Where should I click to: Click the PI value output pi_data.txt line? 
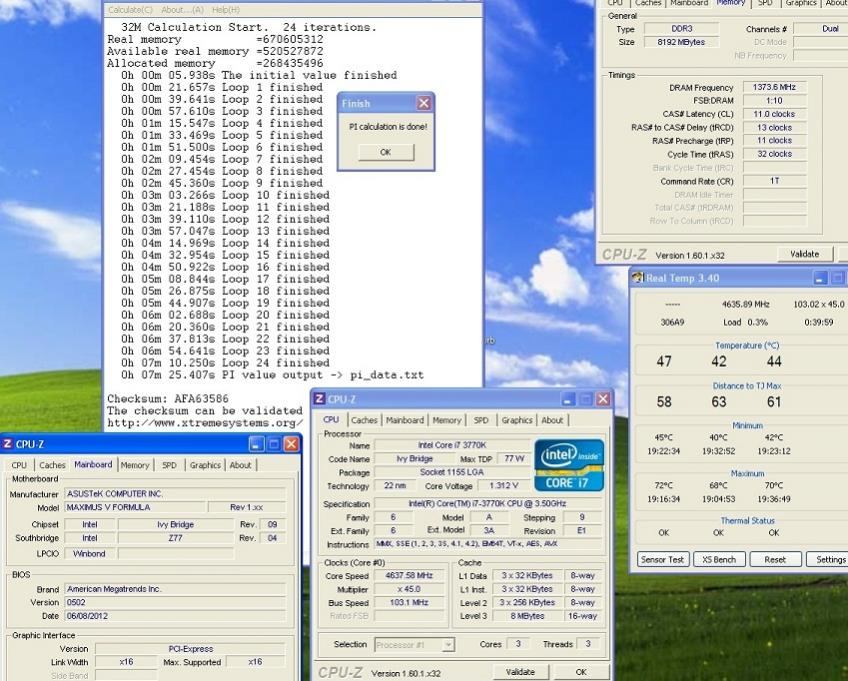coord(272,375)
